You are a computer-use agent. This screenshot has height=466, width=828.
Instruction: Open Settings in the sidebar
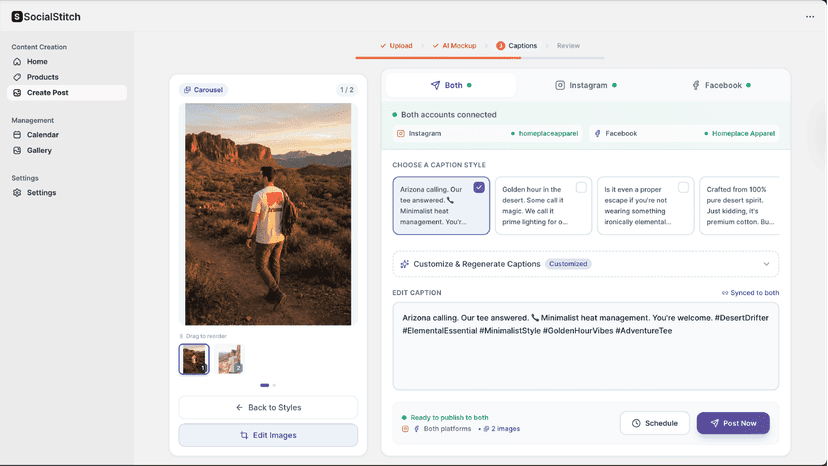tap(67, 193)
